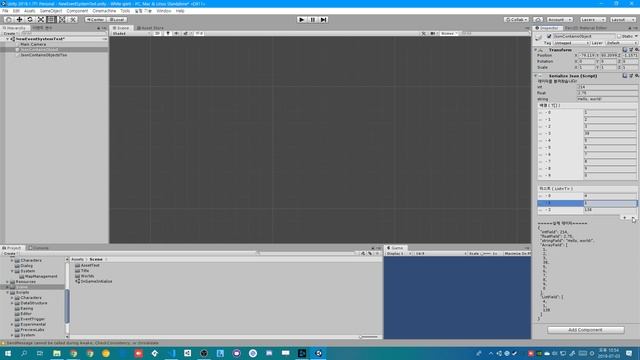Open the Layers dropdown
Image resolution: width=640 pixels, height=360 pixels.
pyautogui.click(x=592, y=20)
